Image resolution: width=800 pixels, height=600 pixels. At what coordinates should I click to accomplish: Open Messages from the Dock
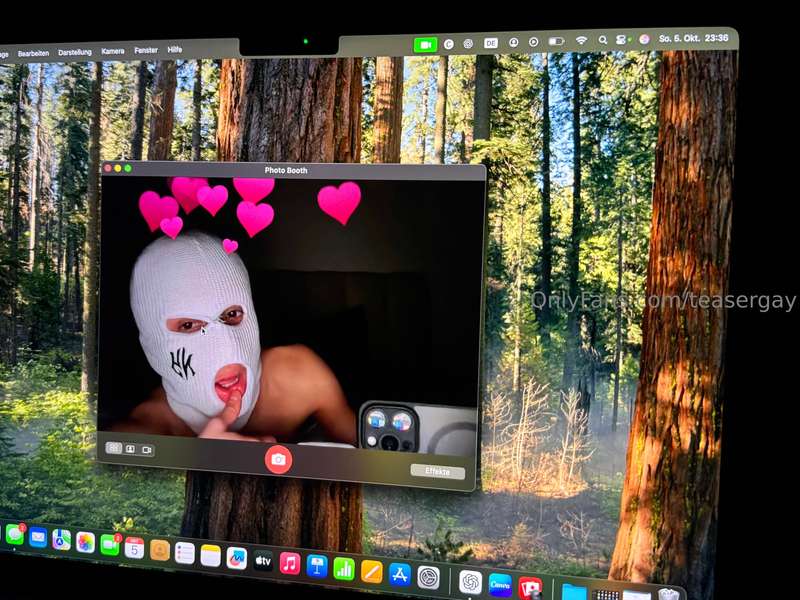pyautogui.click(x=14, y=534)
